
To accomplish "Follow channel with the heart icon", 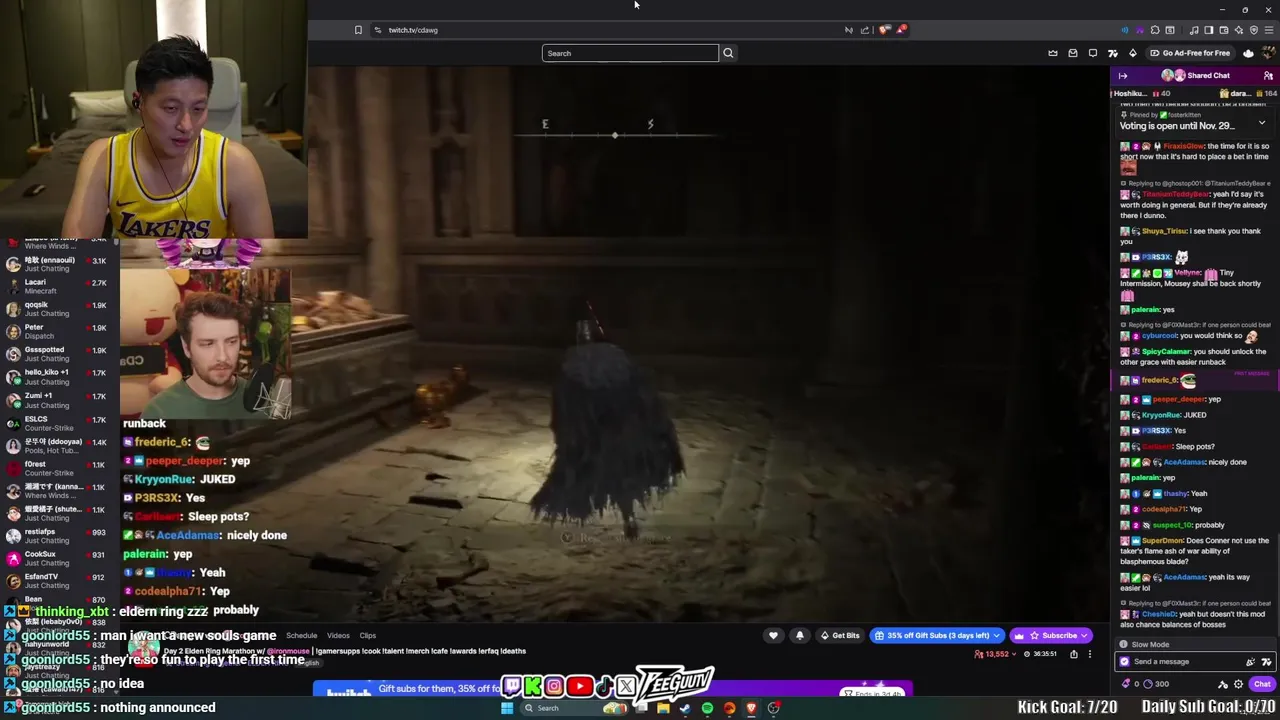I will (773, 635).
